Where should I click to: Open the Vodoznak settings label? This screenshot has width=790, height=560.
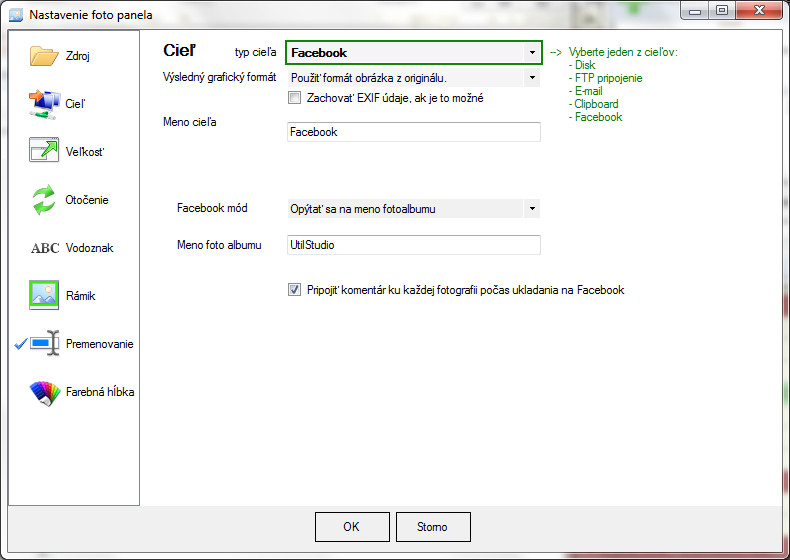coord(90,248)
